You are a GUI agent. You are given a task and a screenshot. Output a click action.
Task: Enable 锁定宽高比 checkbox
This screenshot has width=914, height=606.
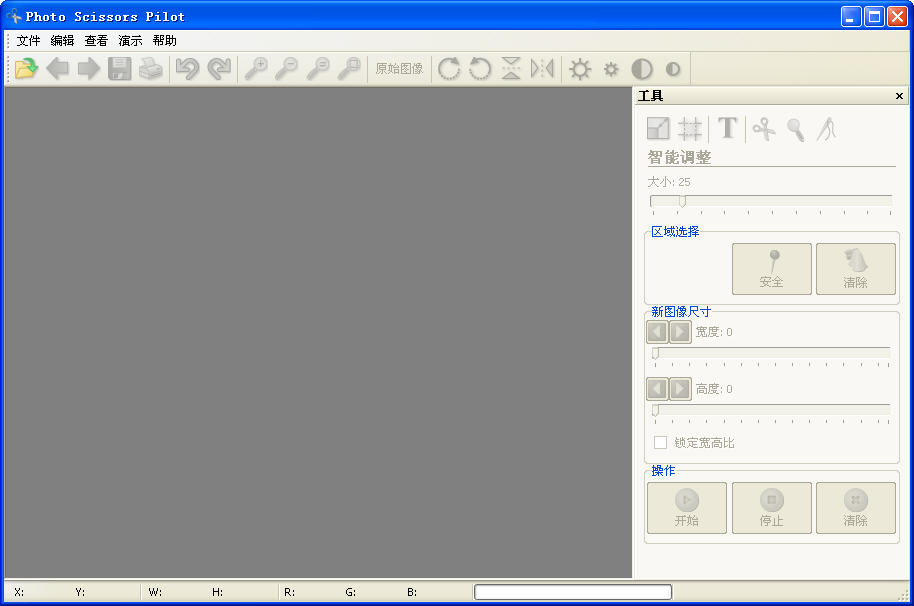660,443
